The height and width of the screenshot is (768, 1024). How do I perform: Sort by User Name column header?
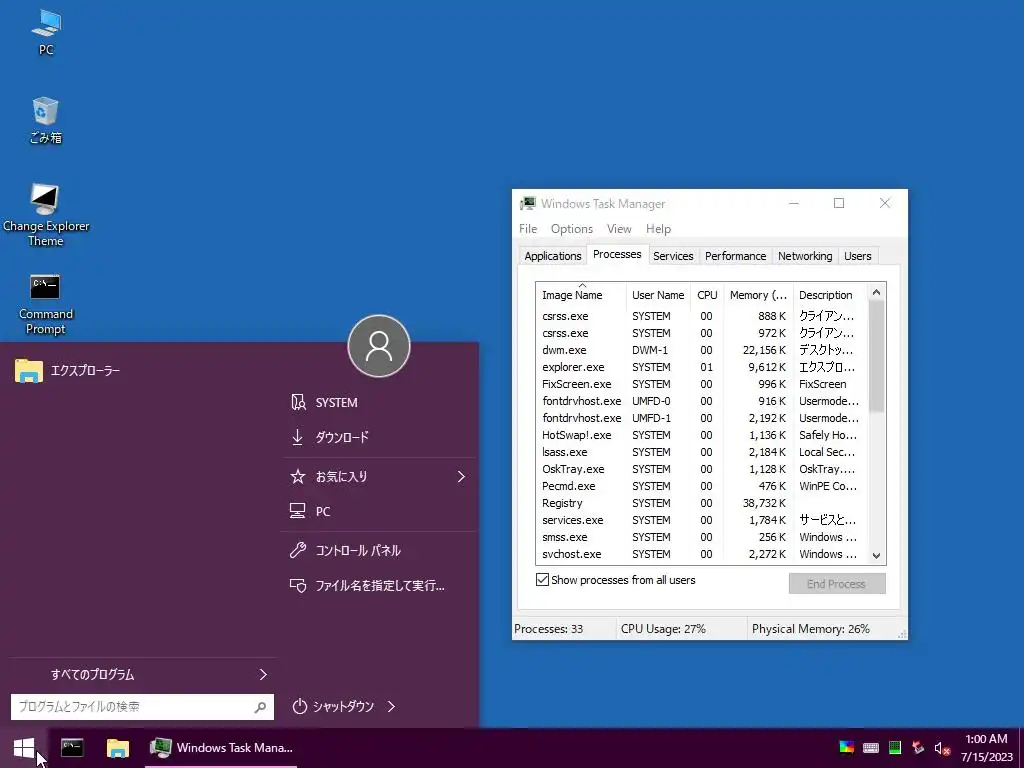pos(658,295)
